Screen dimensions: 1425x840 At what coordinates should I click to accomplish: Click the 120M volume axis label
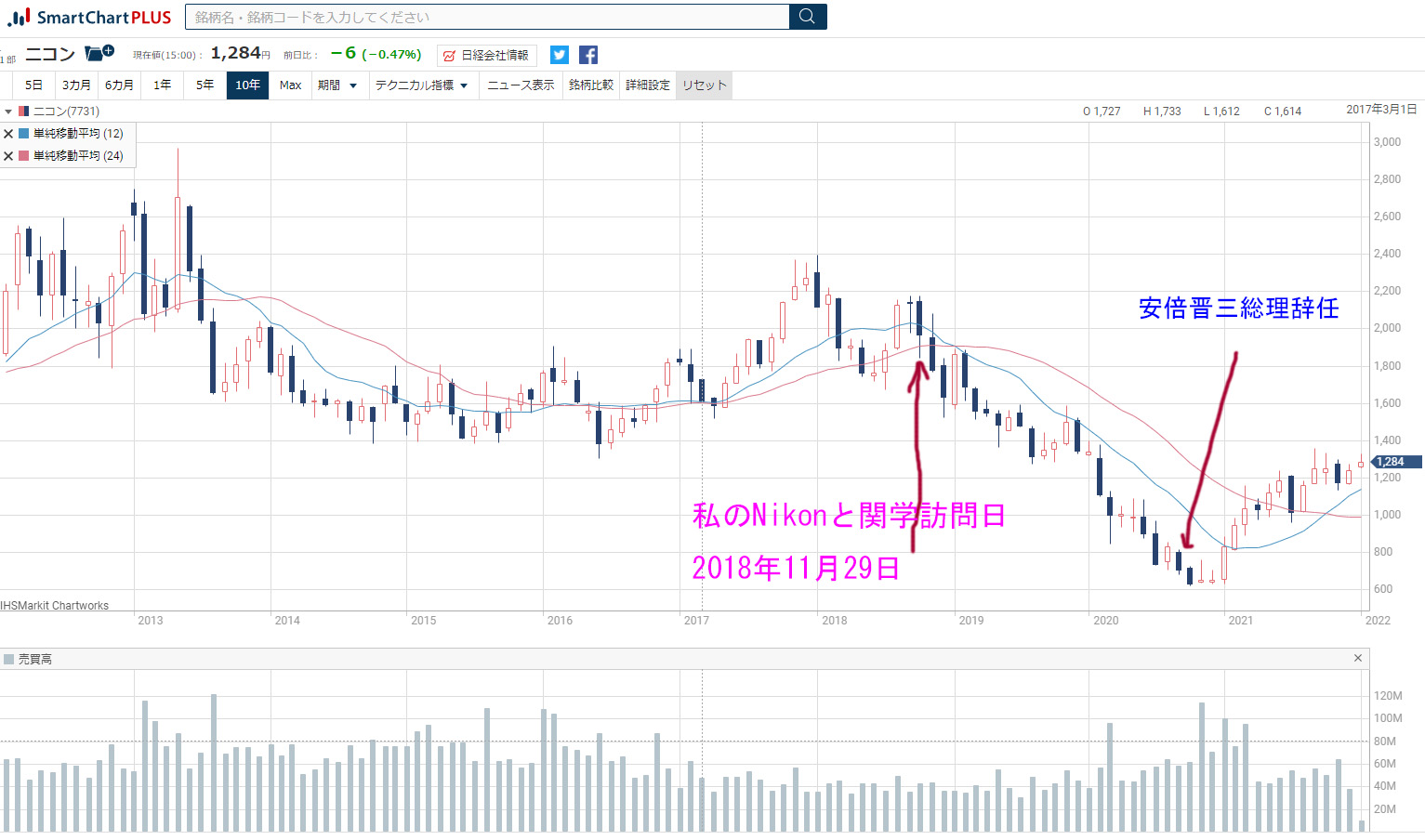[1388, 696]
